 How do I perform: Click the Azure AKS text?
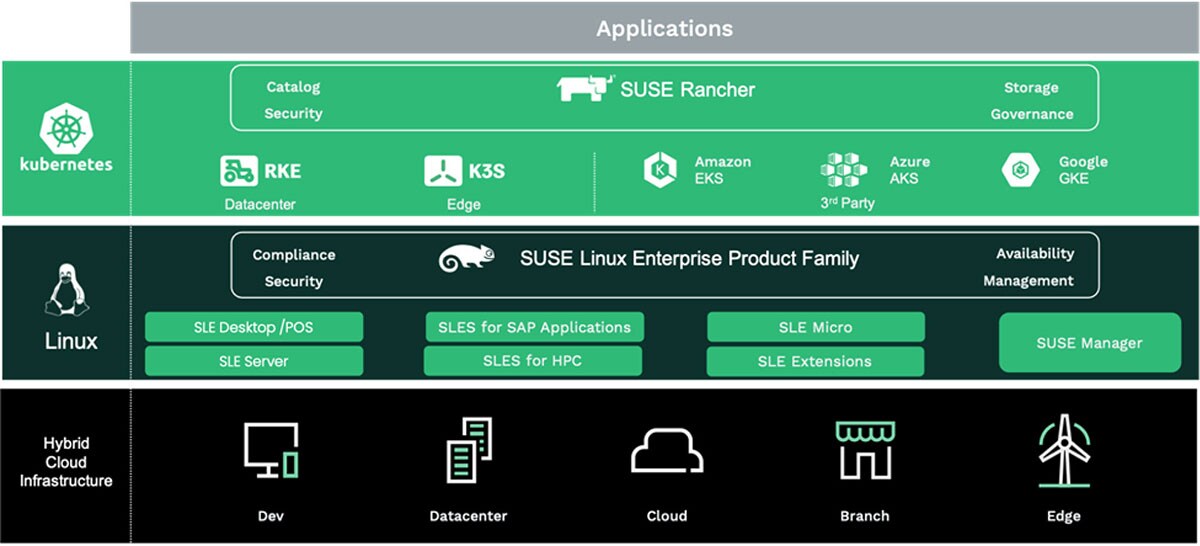point(909,170)
